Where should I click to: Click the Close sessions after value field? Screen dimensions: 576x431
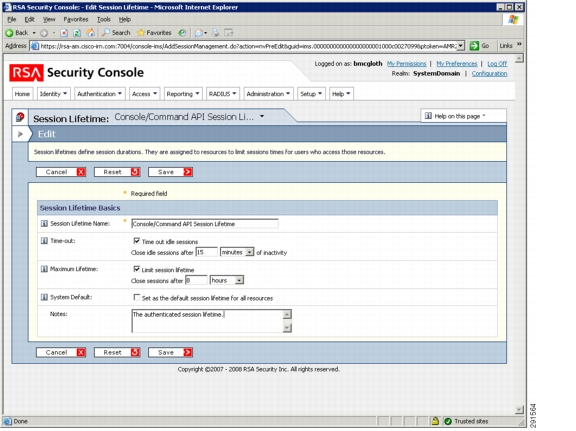[x=196, y=280]
